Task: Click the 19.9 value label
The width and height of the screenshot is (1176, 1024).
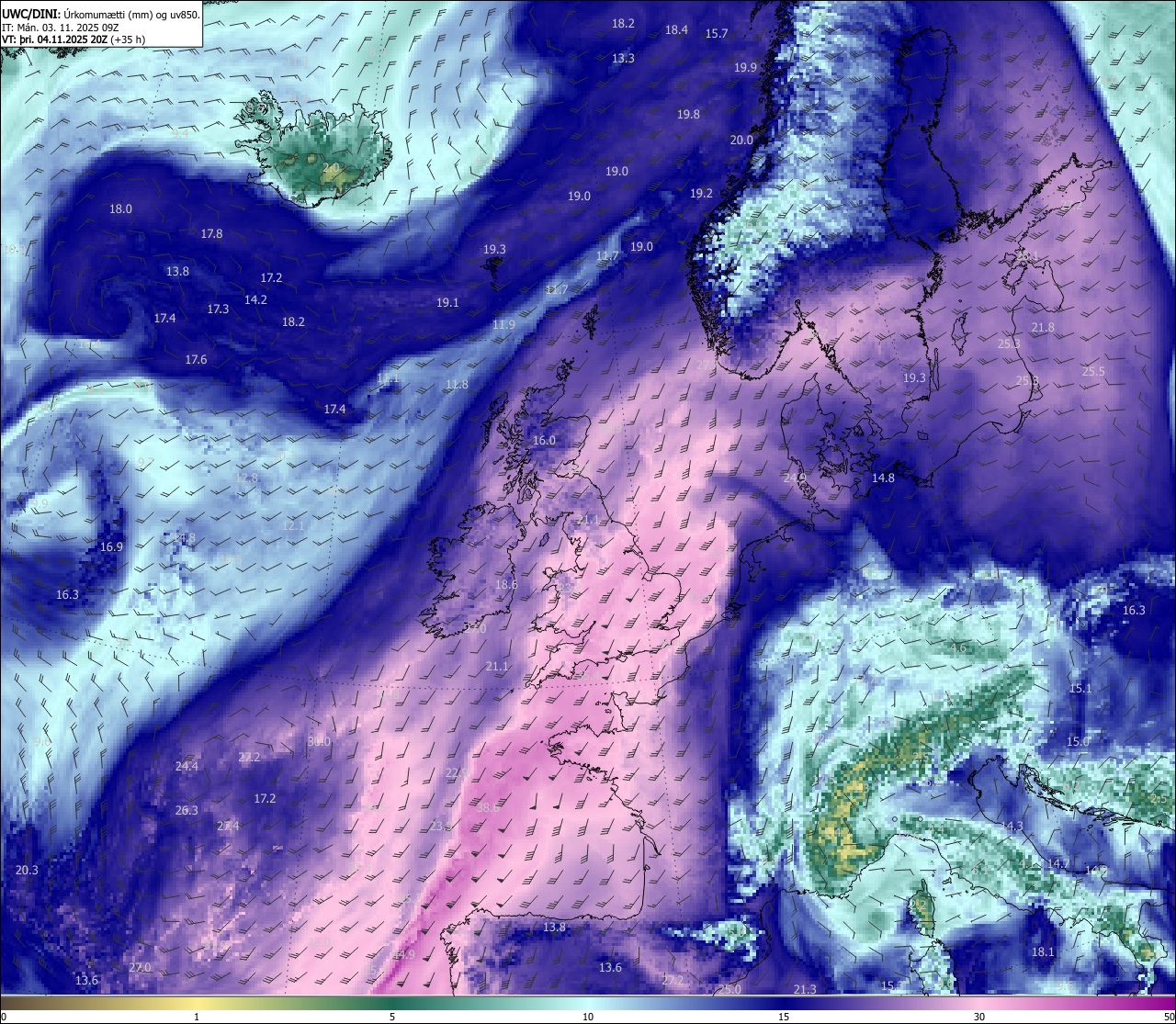Action: point(745,67)
